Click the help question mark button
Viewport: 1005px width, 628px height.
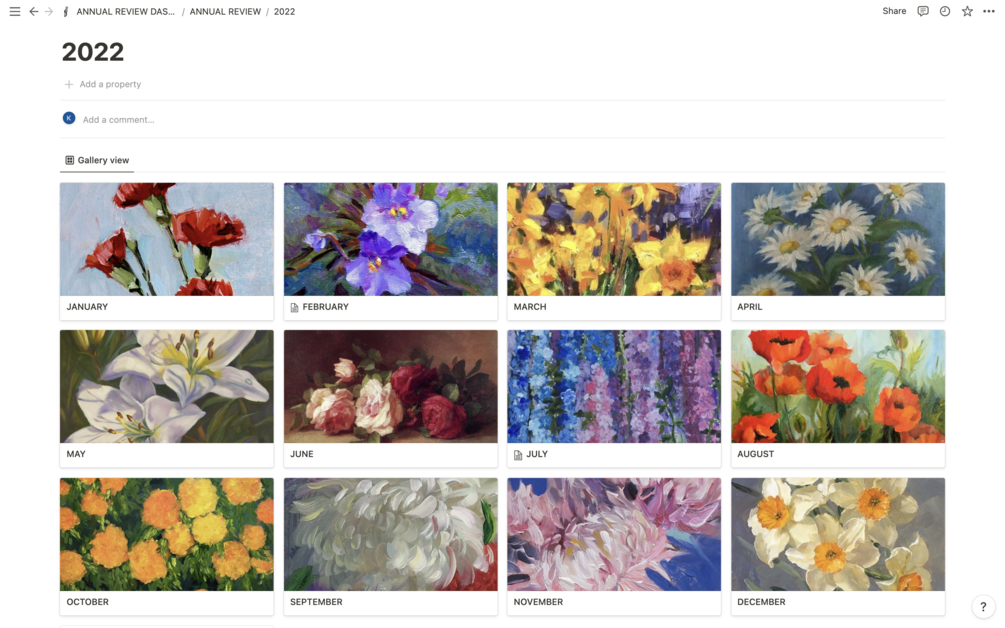[983, 606]
